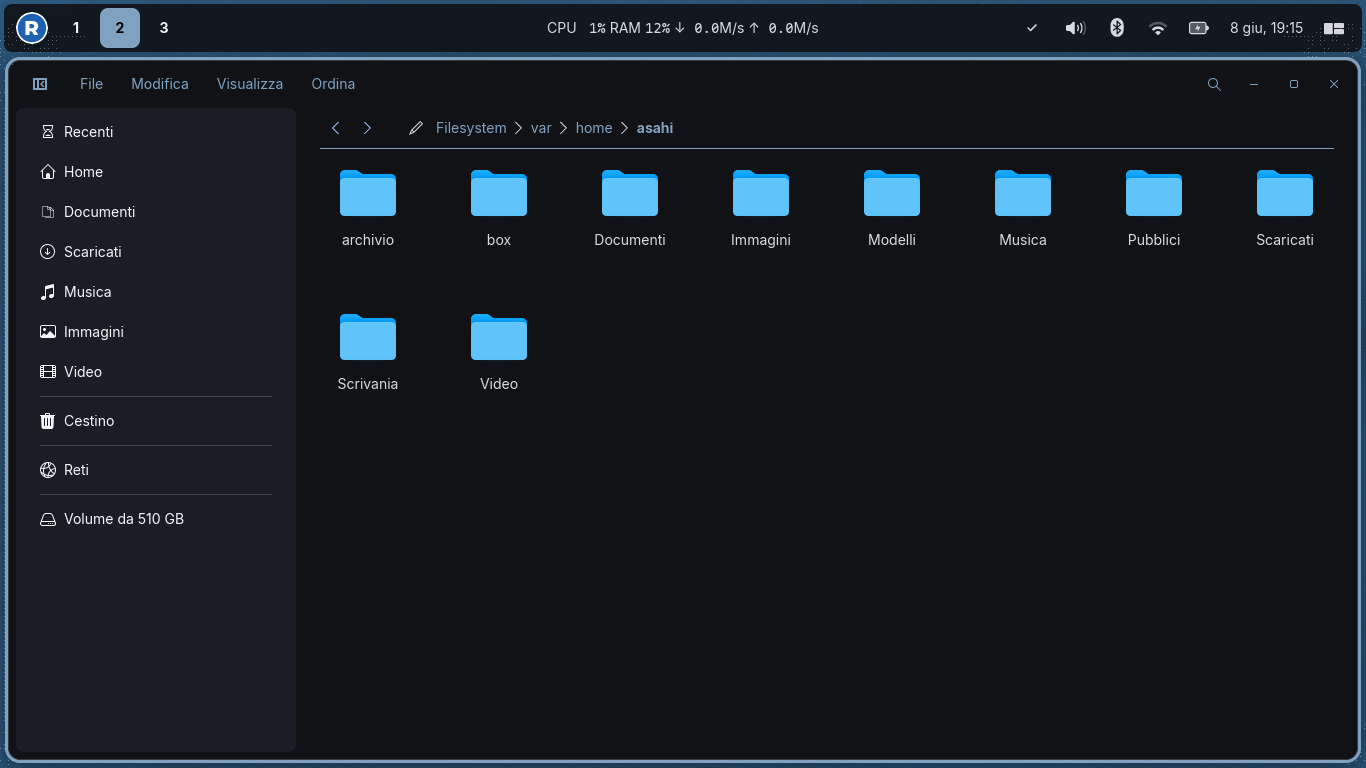Toggle the sidebar panel icon
The height and width of the screenshot is (768, 1366).
pos(40,84)
